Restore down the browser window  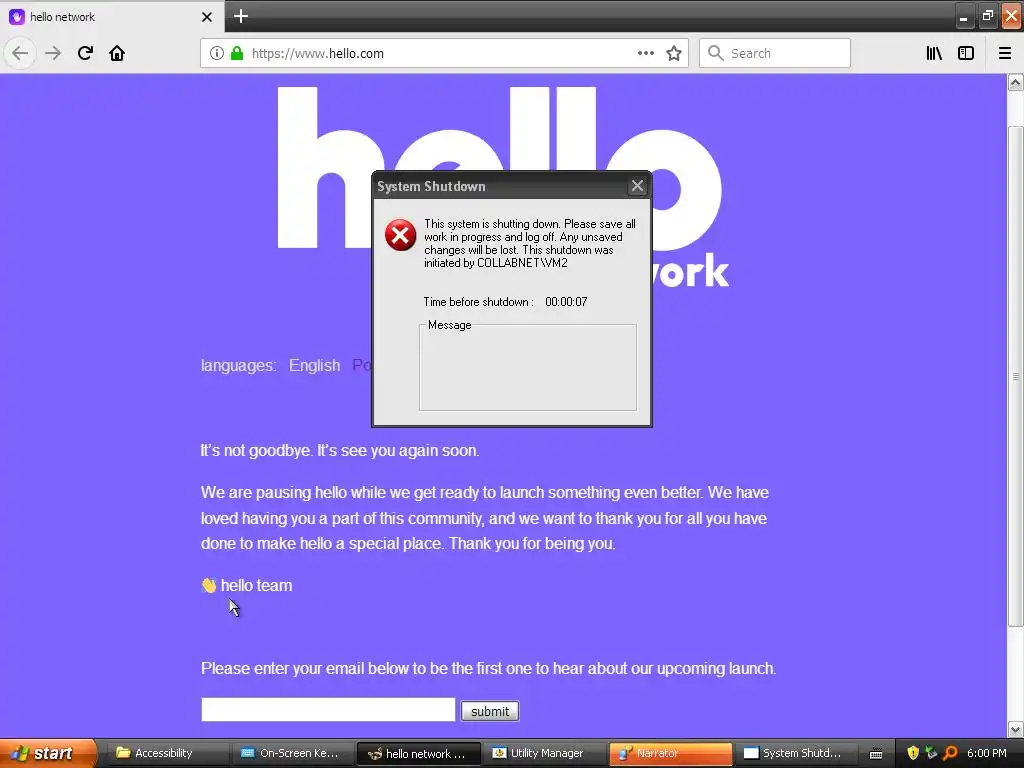pos(987,16)
